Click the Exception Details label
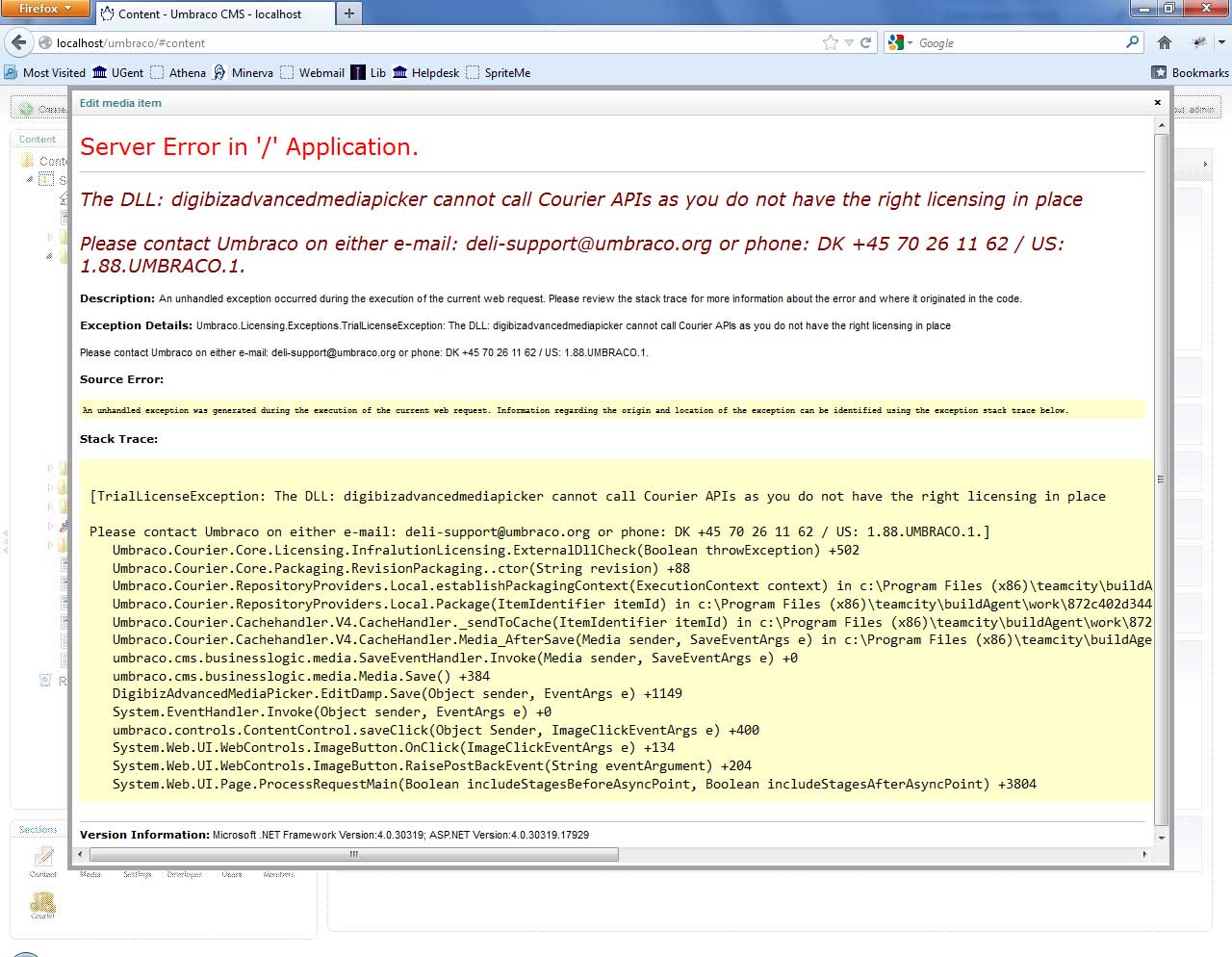Screen dimensions: 1232x957 click(x=136, y=325)
